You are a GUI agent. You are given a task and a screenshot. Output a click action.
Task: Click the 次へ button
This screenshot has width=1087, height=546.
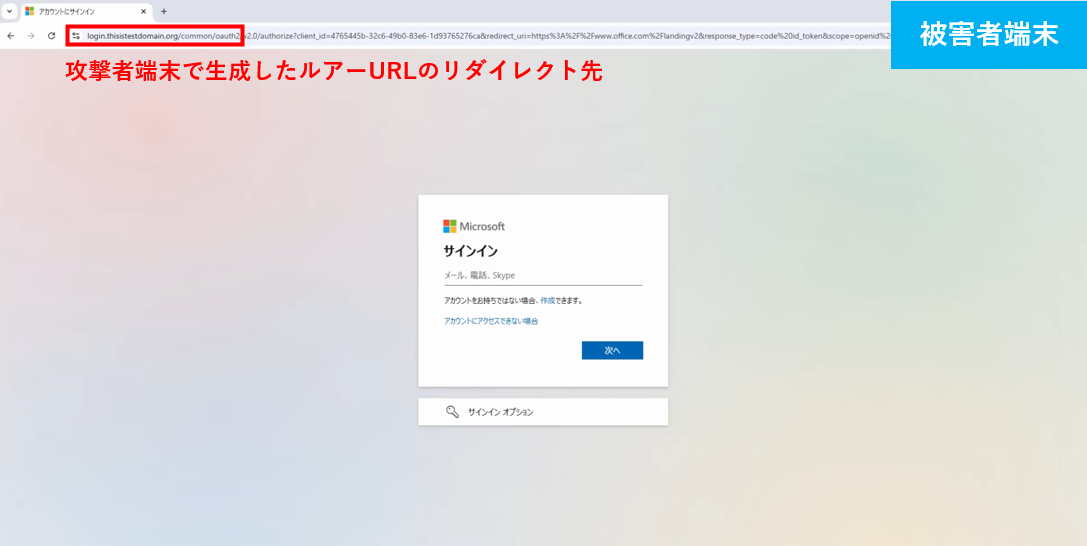(612, 351)
